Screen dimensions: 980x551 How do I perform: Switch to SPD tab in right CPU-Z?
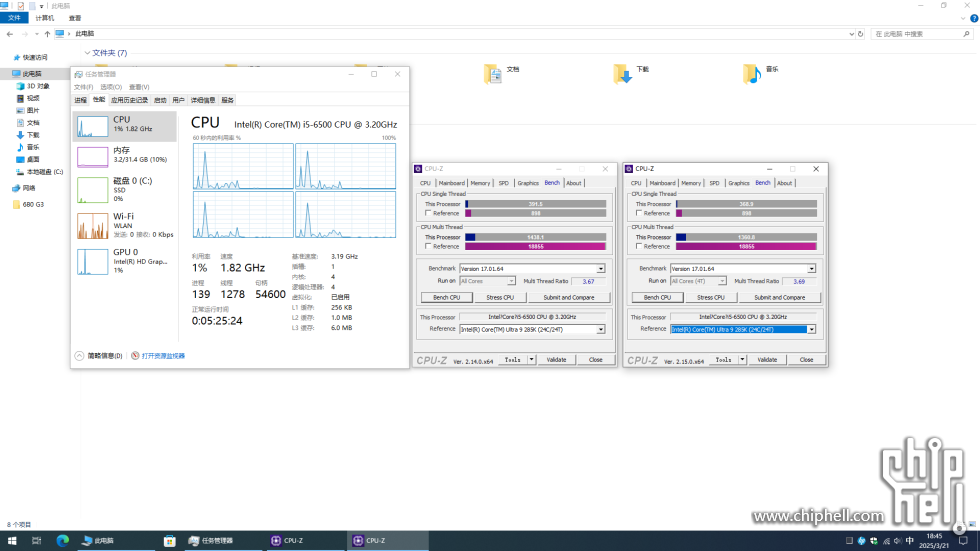[714, 183]
